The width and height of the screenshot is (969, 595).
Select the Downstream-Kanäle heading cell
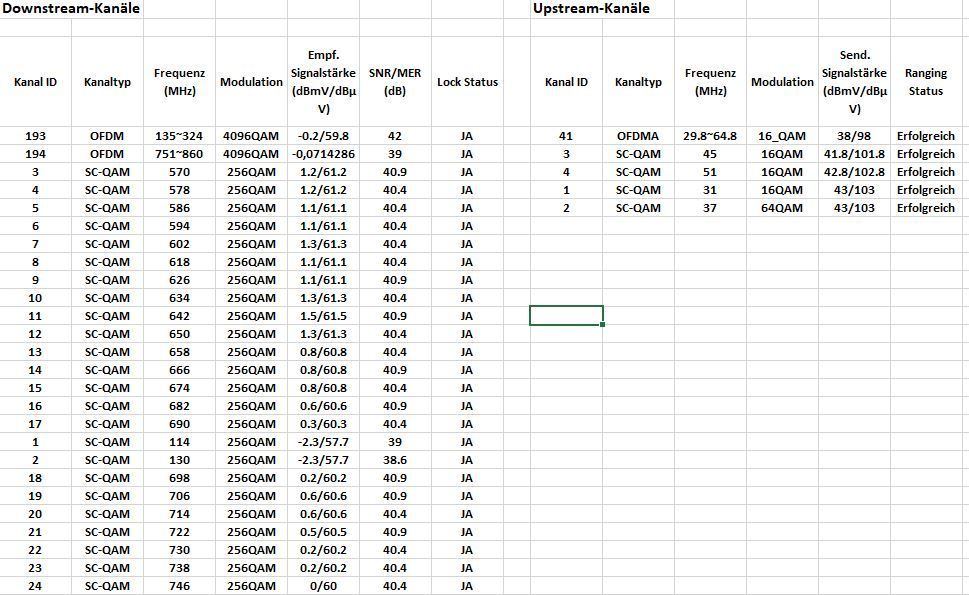point(71,9)
